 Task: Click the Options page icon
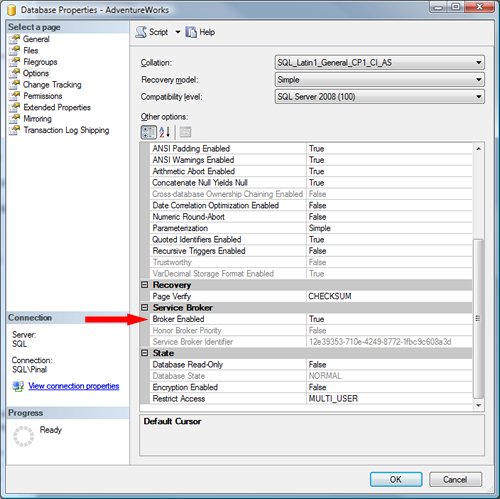(x=14, y=73)
